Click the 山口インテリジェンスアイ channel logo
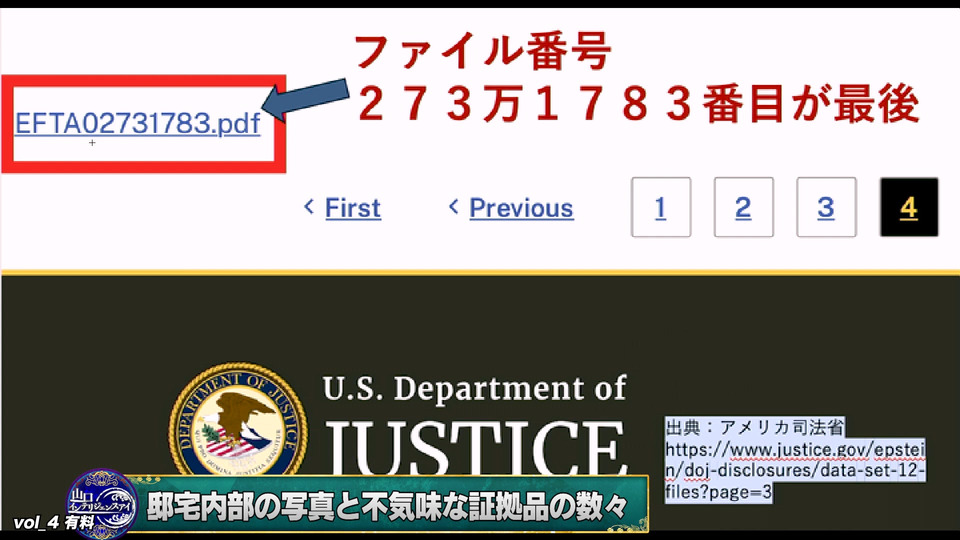 pos(102,503)
